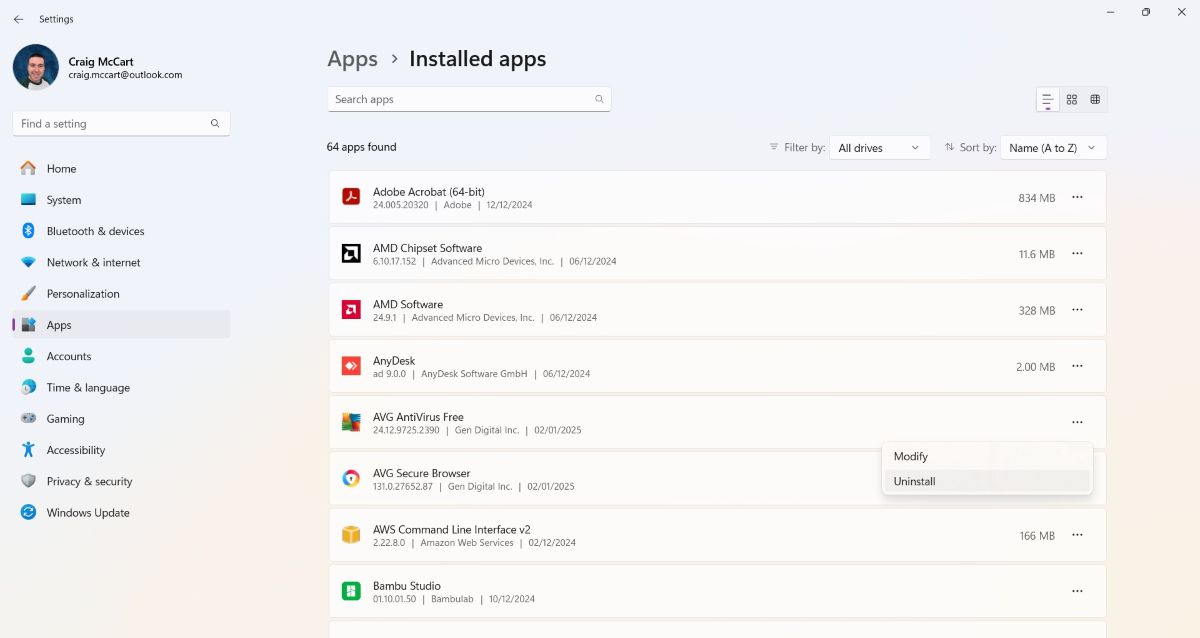Open more options for AnyDesk

coord(1077,366)
